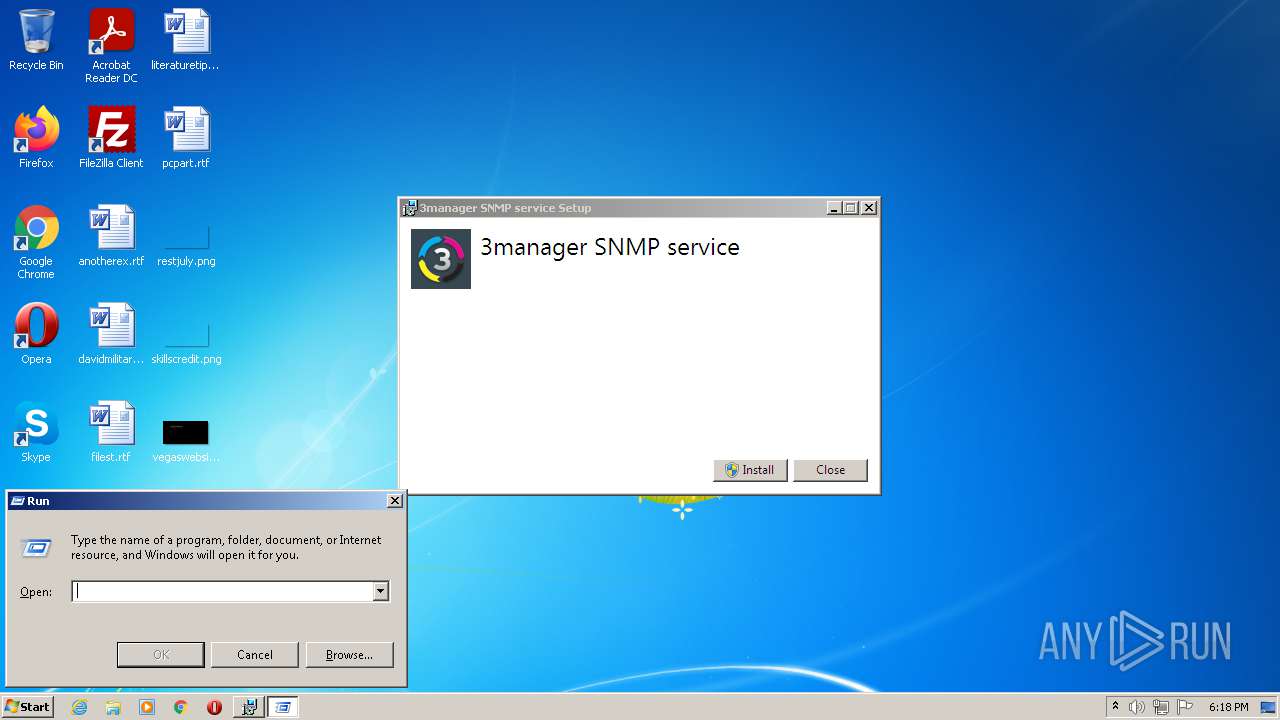Switch to 3manager setup taskbar item
Image resolution: width=1280 pixels, height=720 pixels.
(249, 707)
